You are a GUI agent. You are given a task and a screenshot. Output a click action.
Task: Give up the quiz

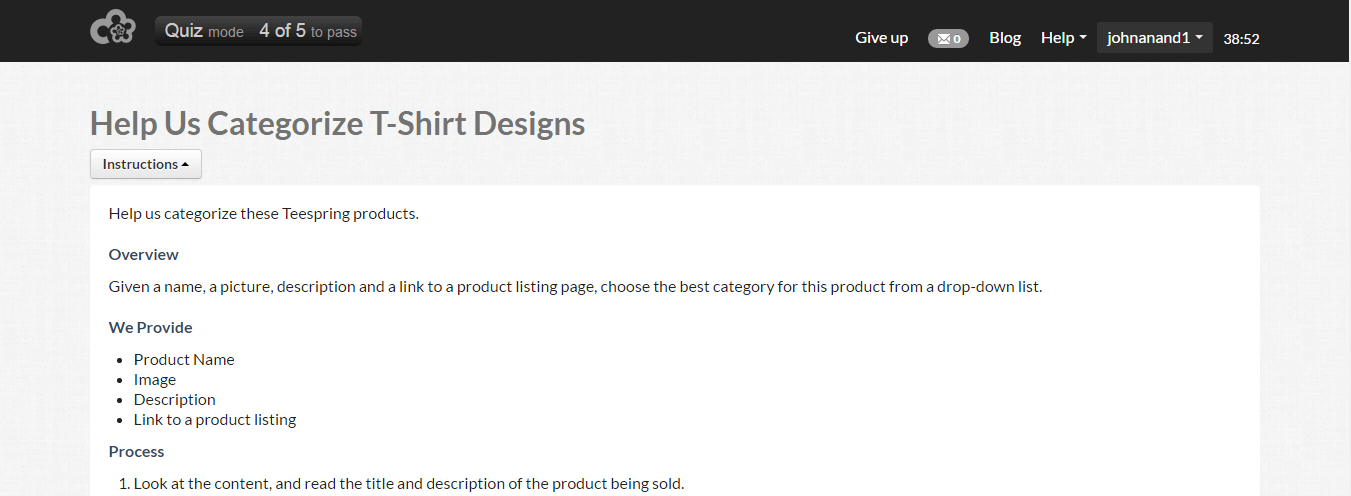[882, 38]
